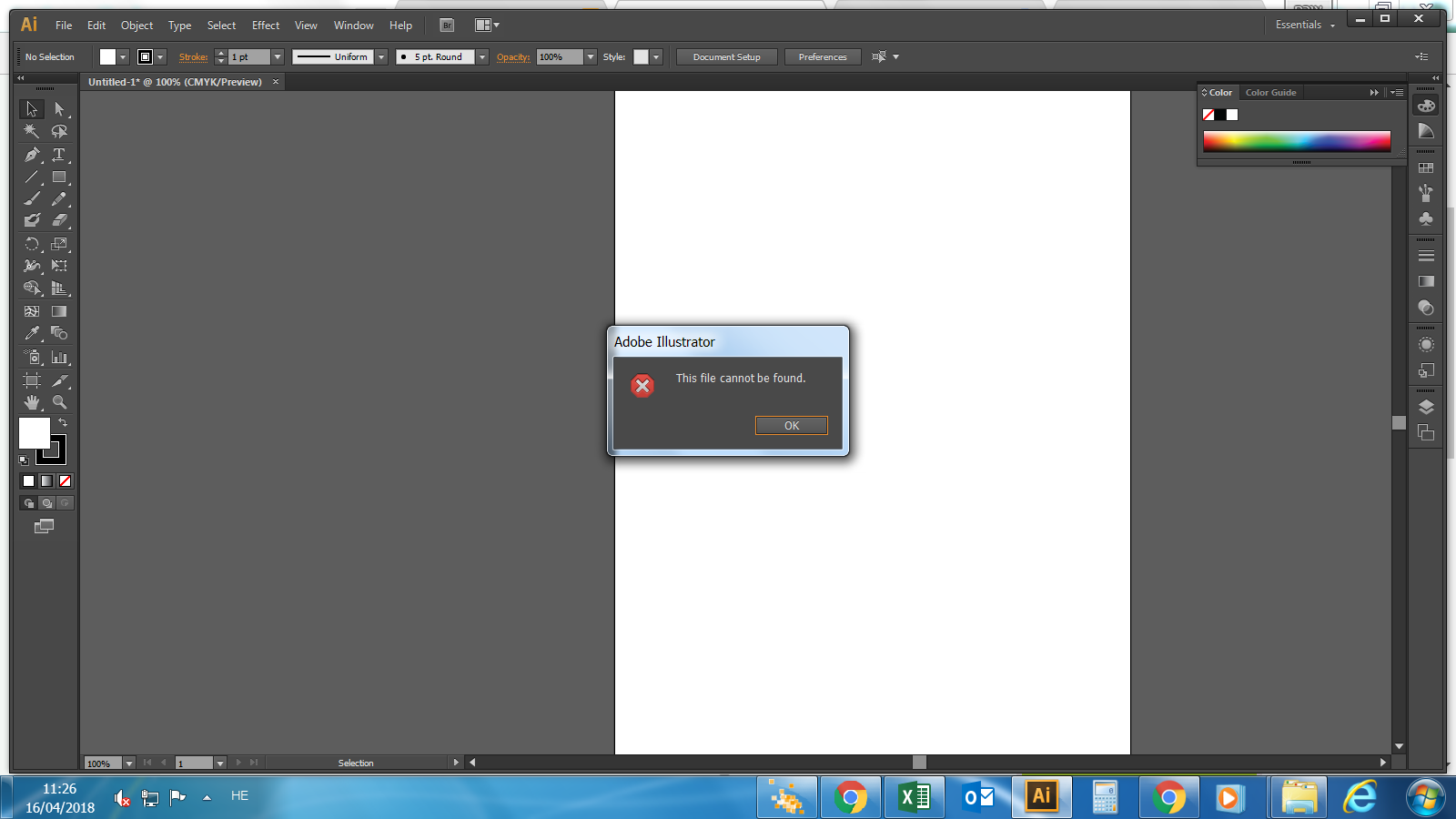
Task: Open the Symbols panel from the right dock
Action: [1426, 218]
